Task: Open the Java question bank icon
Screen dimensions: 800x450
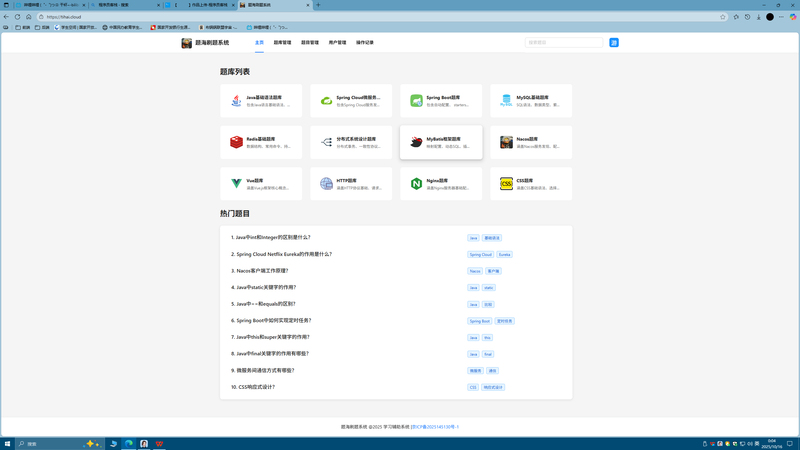Action: 236,101
